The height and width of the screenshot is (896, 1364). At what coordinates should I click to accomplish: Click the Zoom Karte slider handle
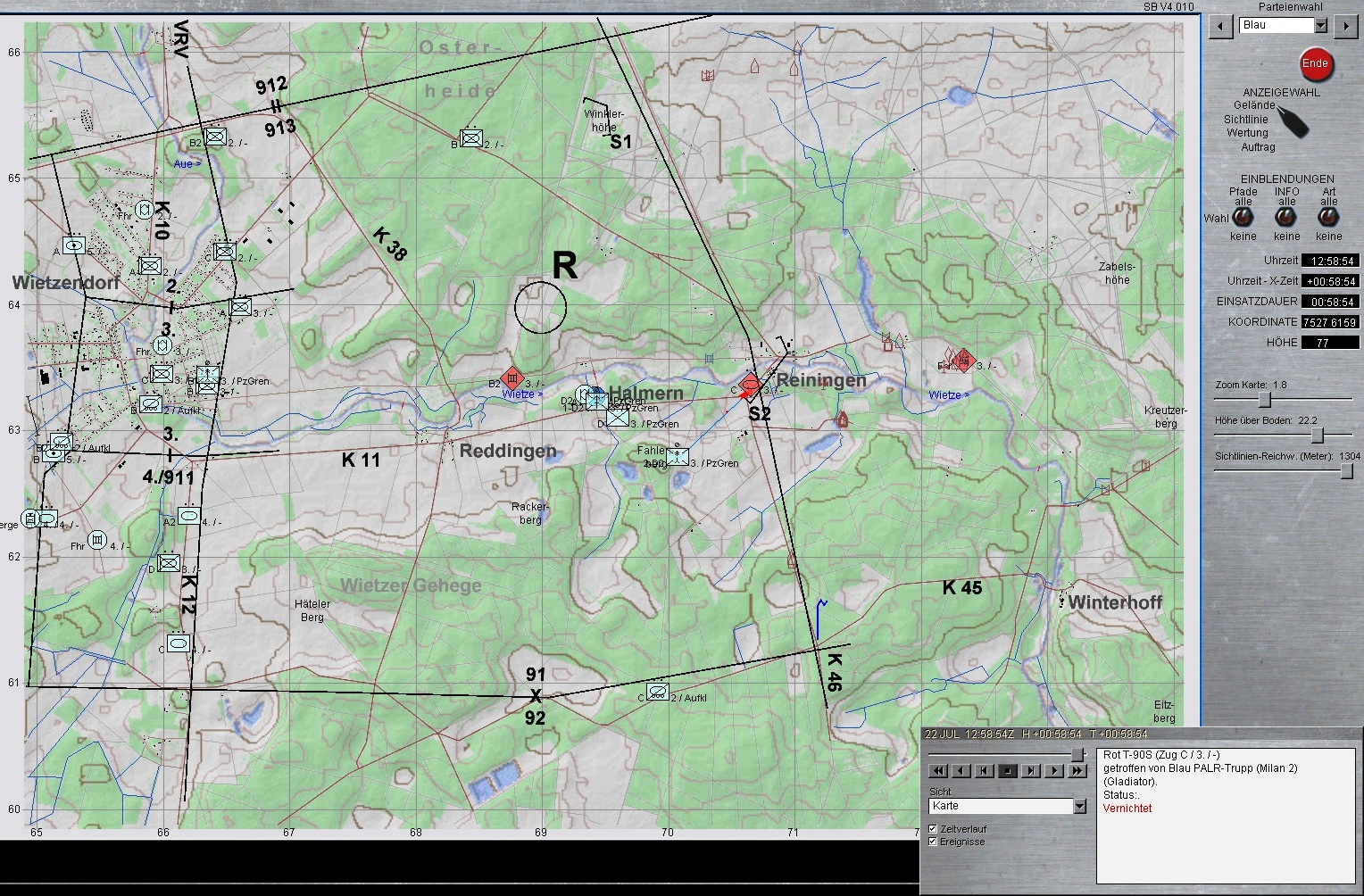click(x=1263, y=399)
